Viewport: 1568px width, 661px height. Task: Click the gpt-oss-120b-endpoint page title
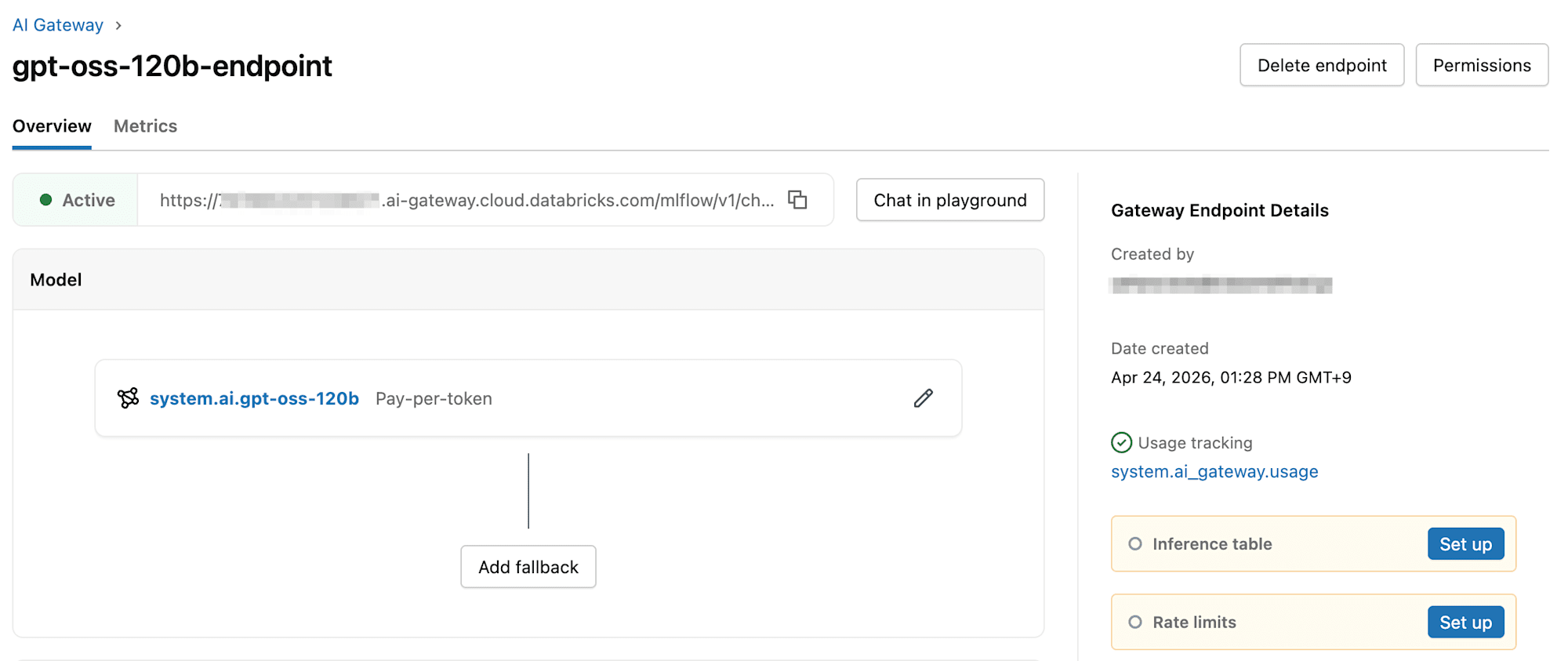click(172, 66)
